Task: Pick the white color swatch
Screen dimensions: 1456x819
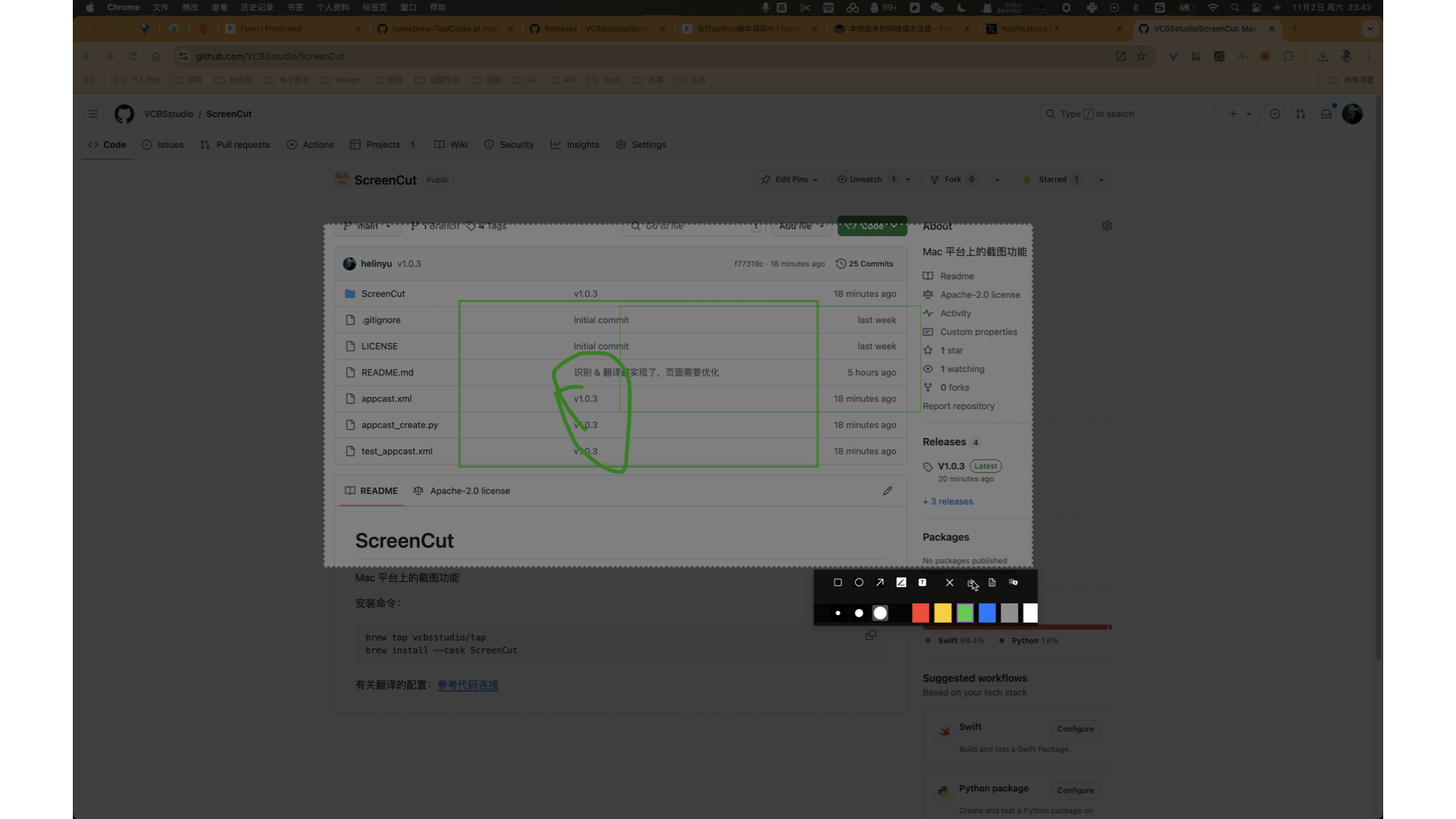Action: point(1030,613)
